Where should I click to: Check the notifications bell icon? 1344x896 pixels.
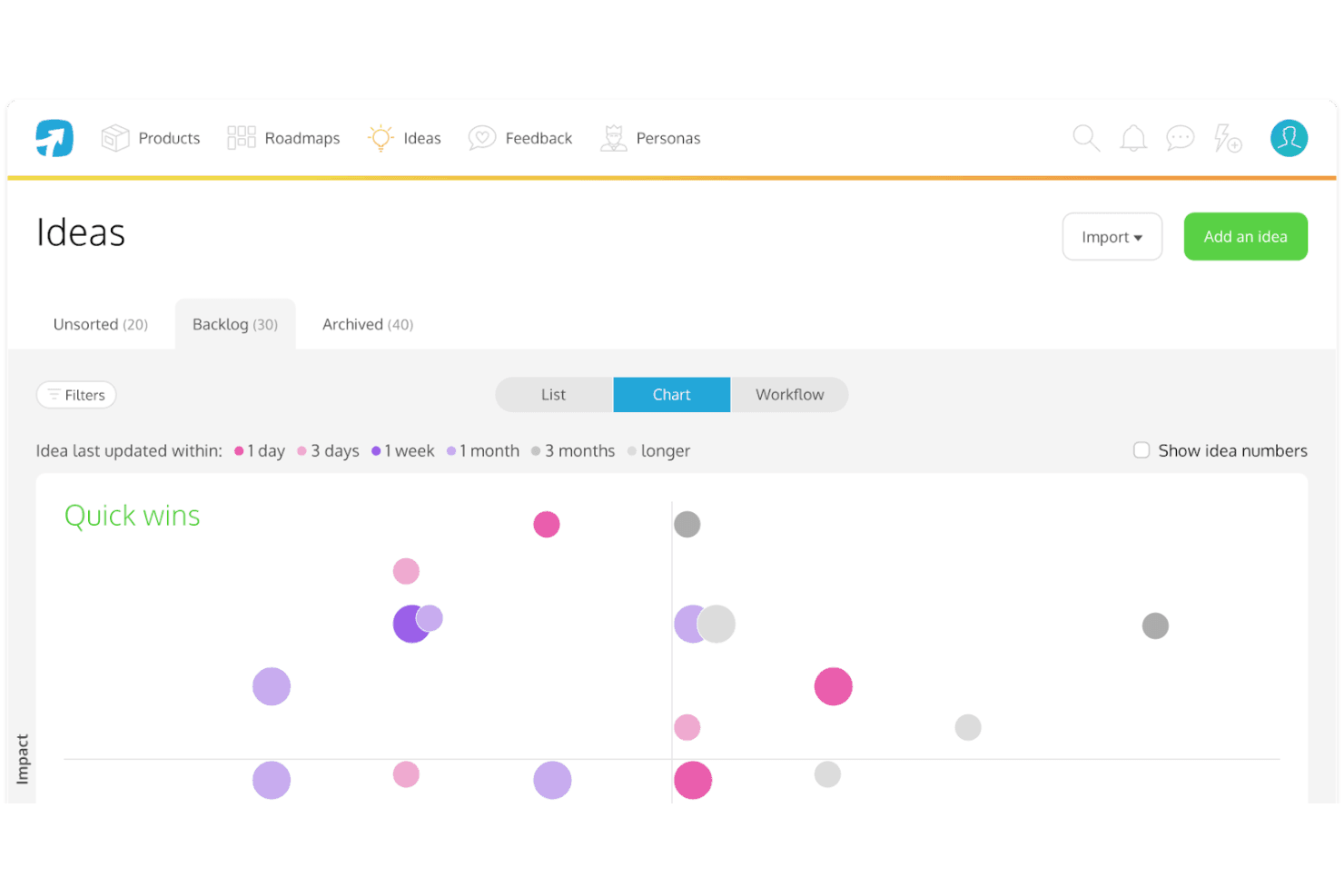point(1133,138)
